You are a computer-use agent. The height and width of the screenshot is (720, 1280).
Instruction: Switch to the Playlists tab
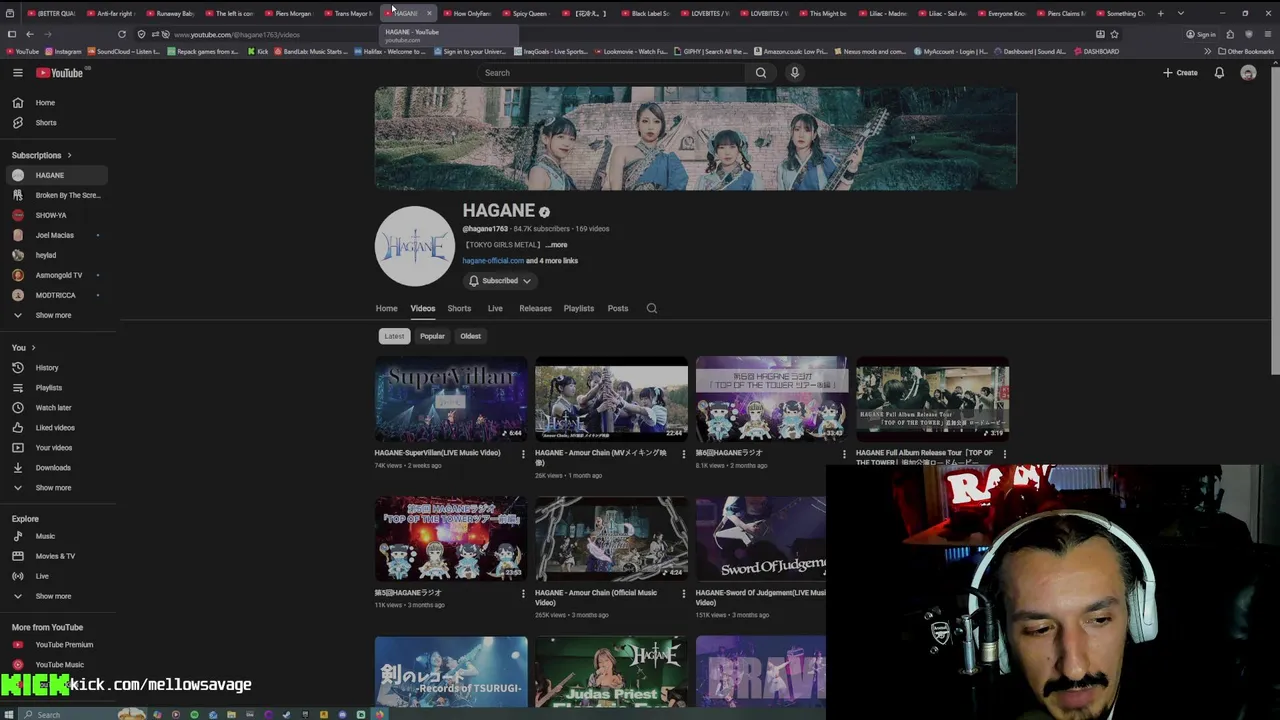coord(578,308)
